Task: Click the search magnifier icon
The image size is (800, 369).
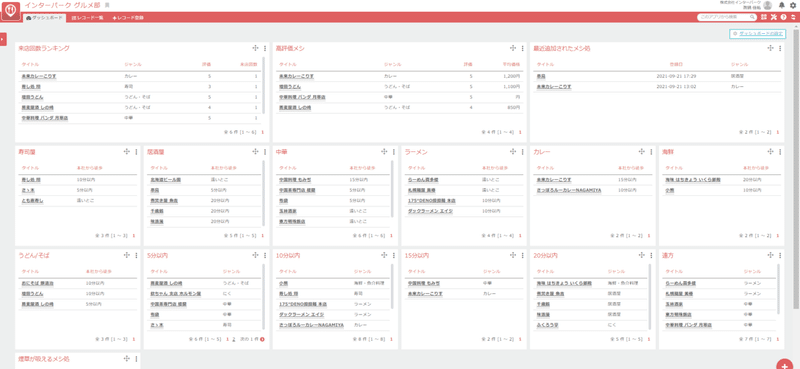Action: (x=752, y=17)
